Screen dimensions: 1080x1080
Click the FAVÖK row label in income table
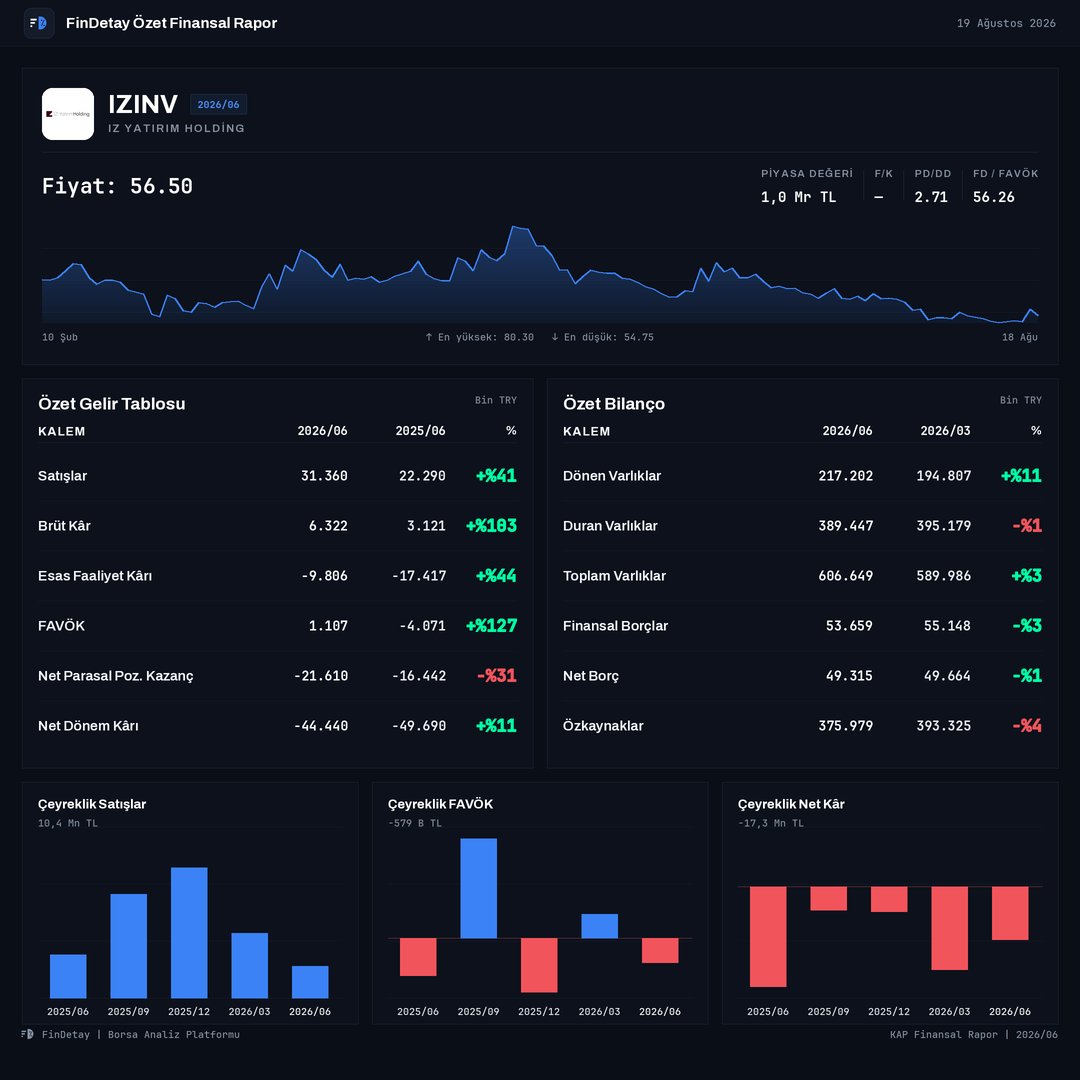pyautogui.click(x=61, y=625)
